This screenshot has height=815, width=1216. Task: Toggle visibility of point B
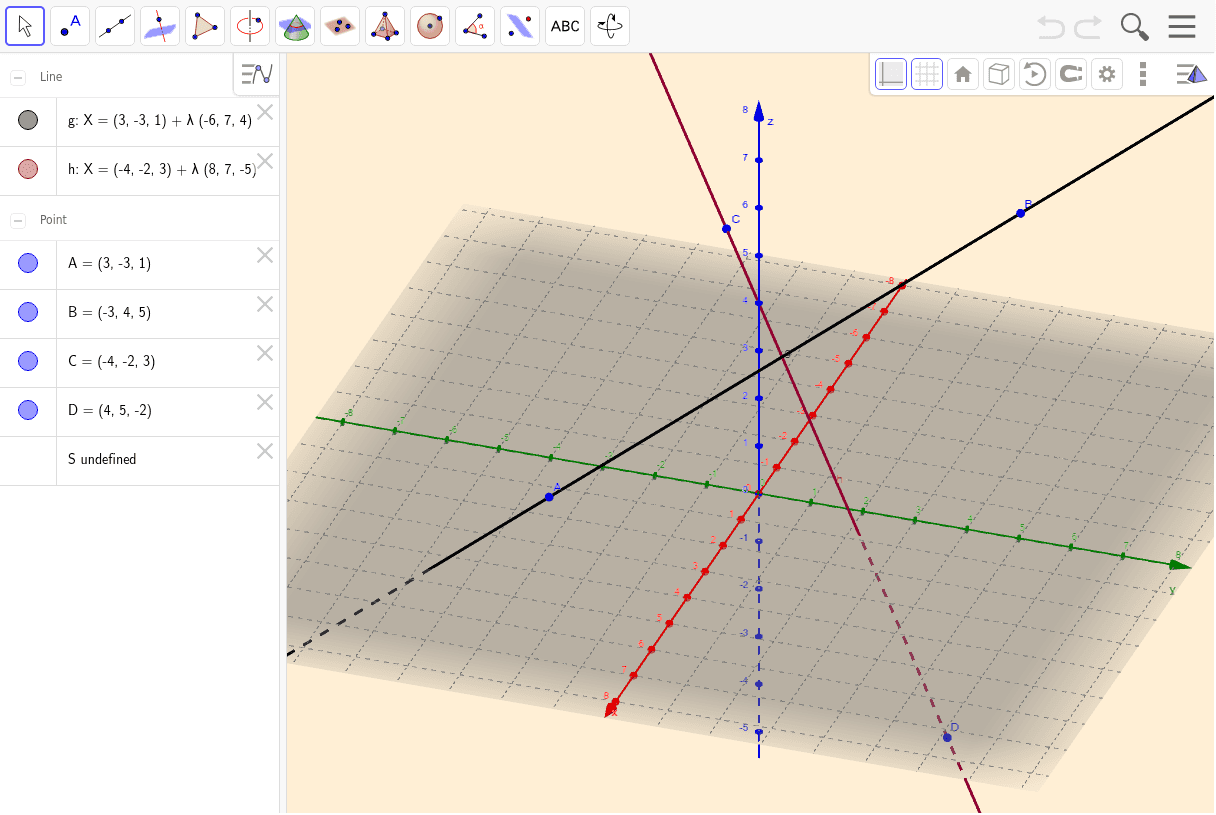28,312
